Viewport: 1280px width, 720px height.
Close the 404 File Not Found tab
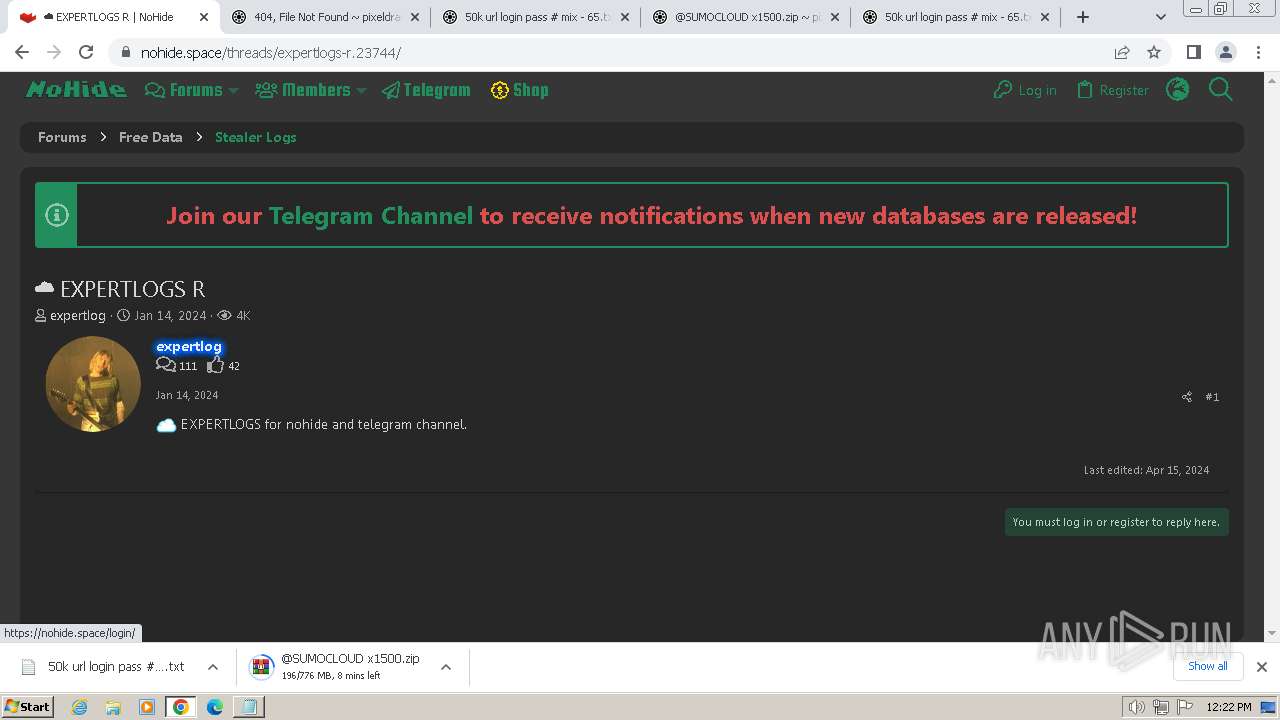pos(415,17)
